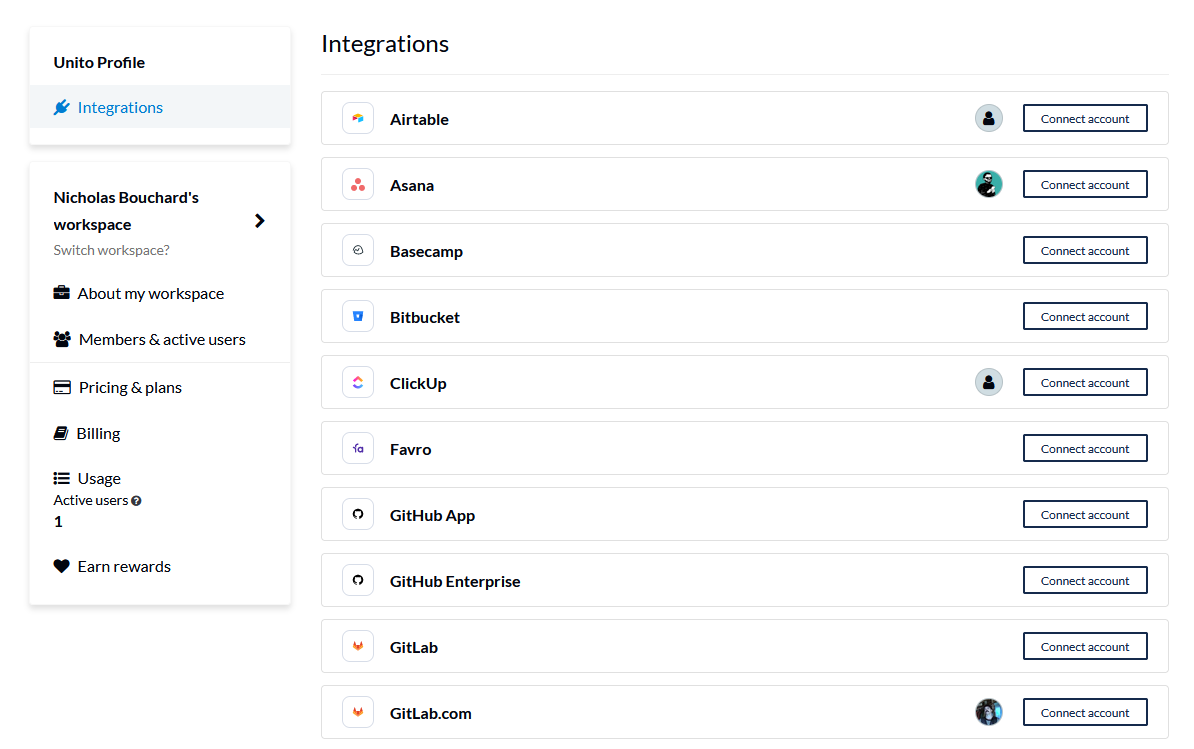
Task: Connect account for Favro
Action: click(x=1085, y=448)
